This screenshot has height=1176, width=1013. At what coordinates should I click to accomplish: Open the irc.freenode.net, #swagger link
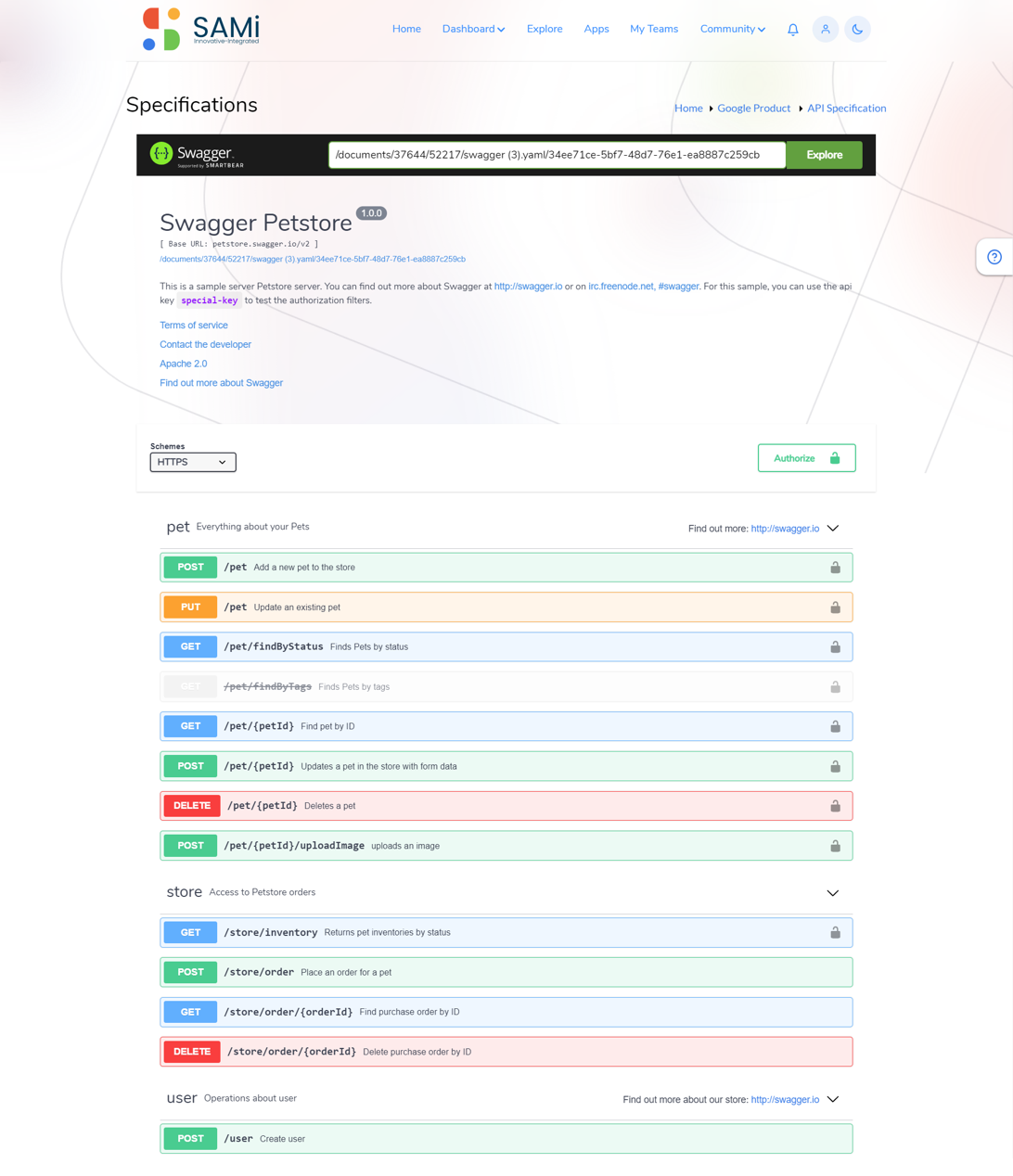click(x=644, y=287)
